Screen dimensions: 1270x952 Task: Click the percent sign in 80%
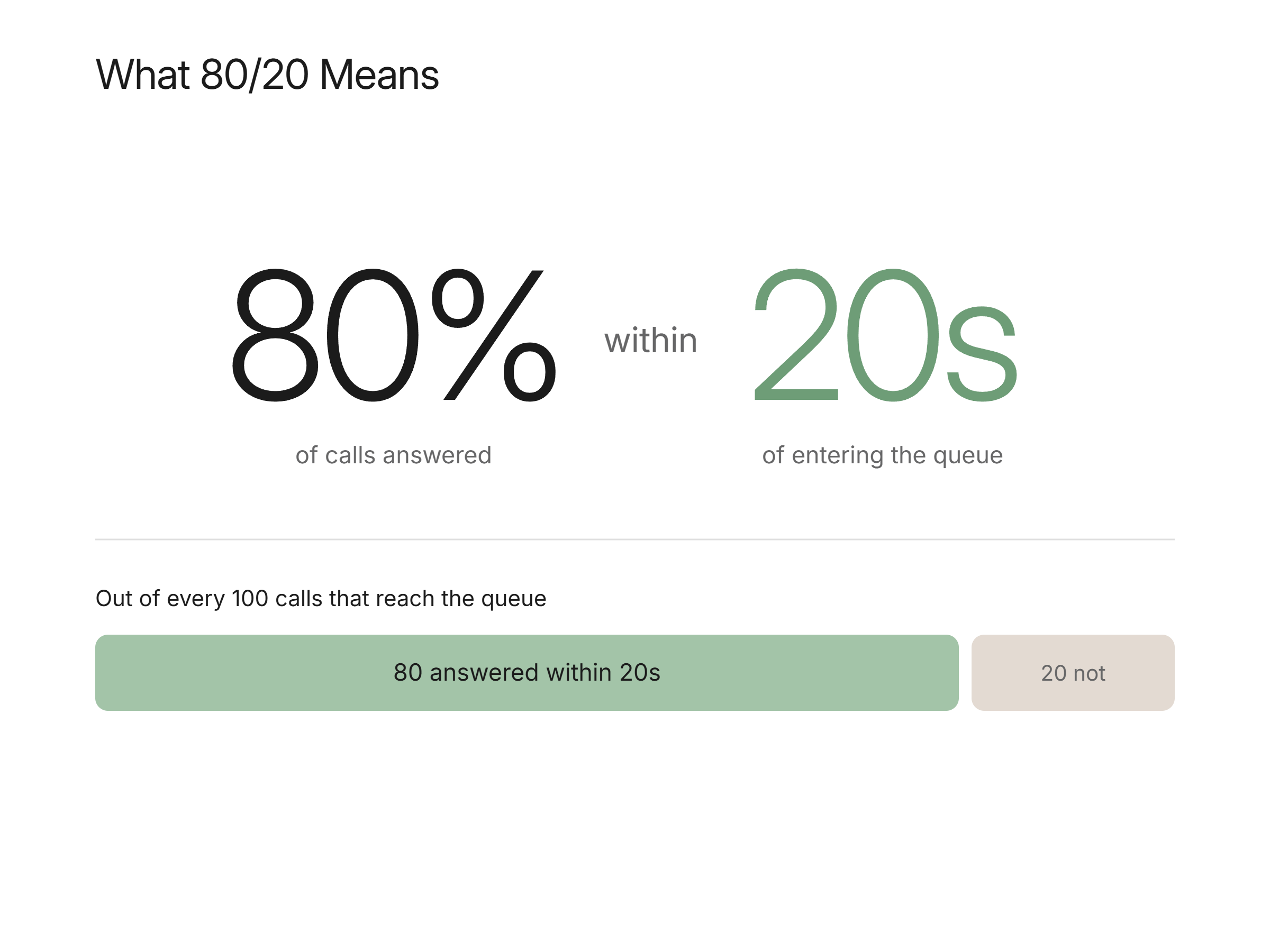coord(494,335)
